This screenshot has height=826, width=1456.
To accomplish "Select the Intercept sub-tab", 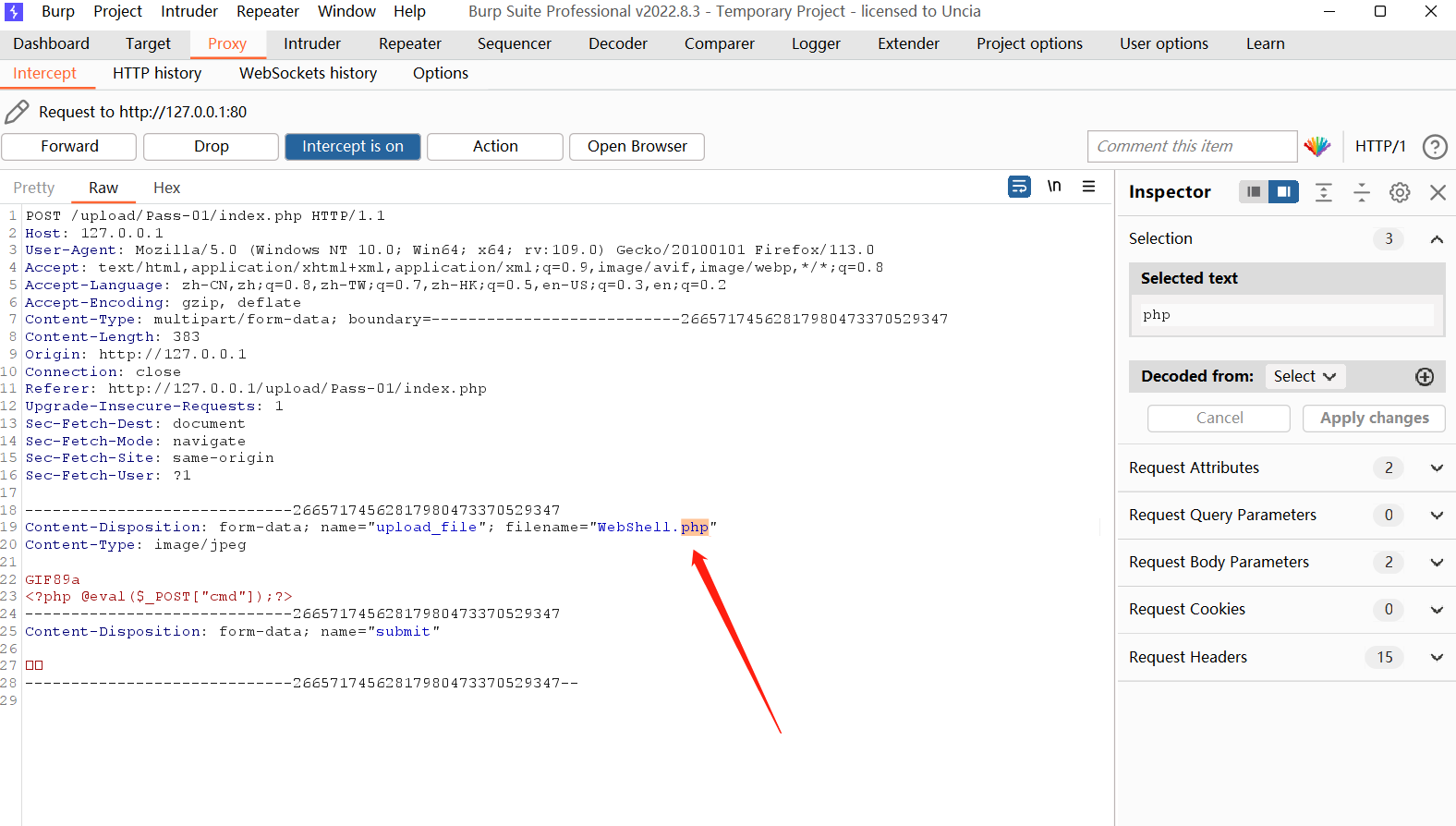I will coord(44,73).
